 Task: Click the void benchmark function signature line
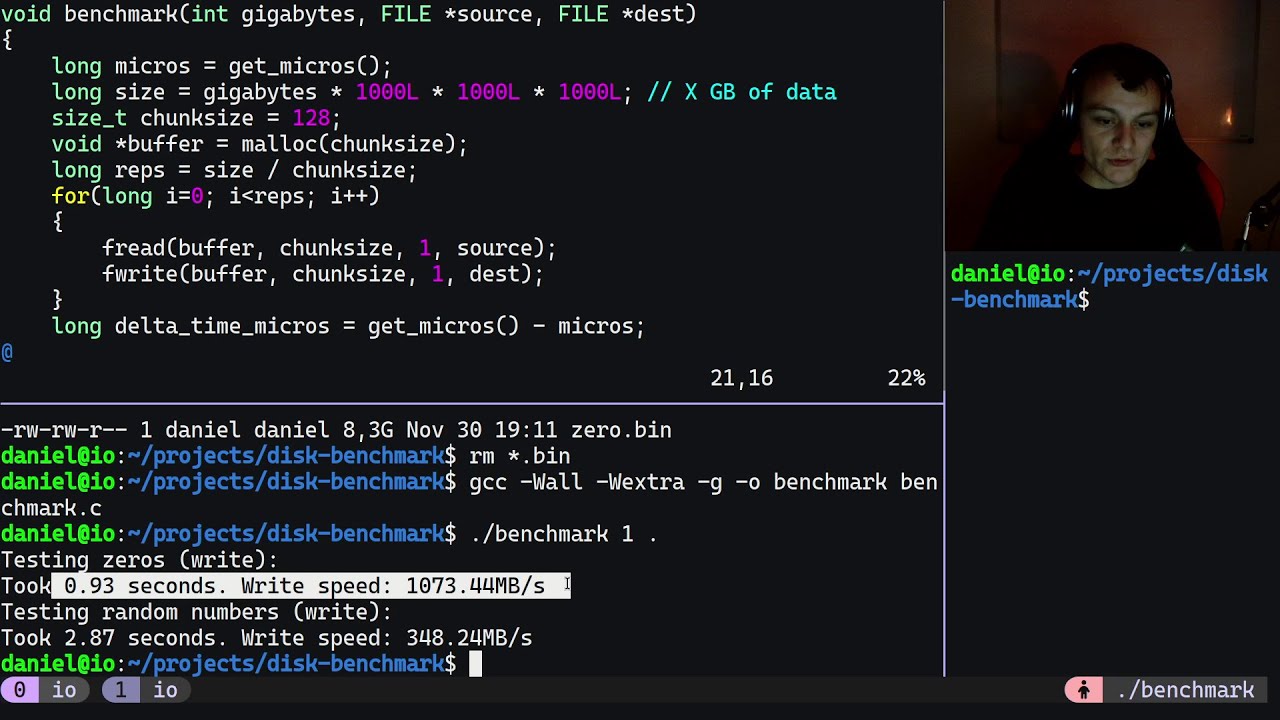coord(348,14)
